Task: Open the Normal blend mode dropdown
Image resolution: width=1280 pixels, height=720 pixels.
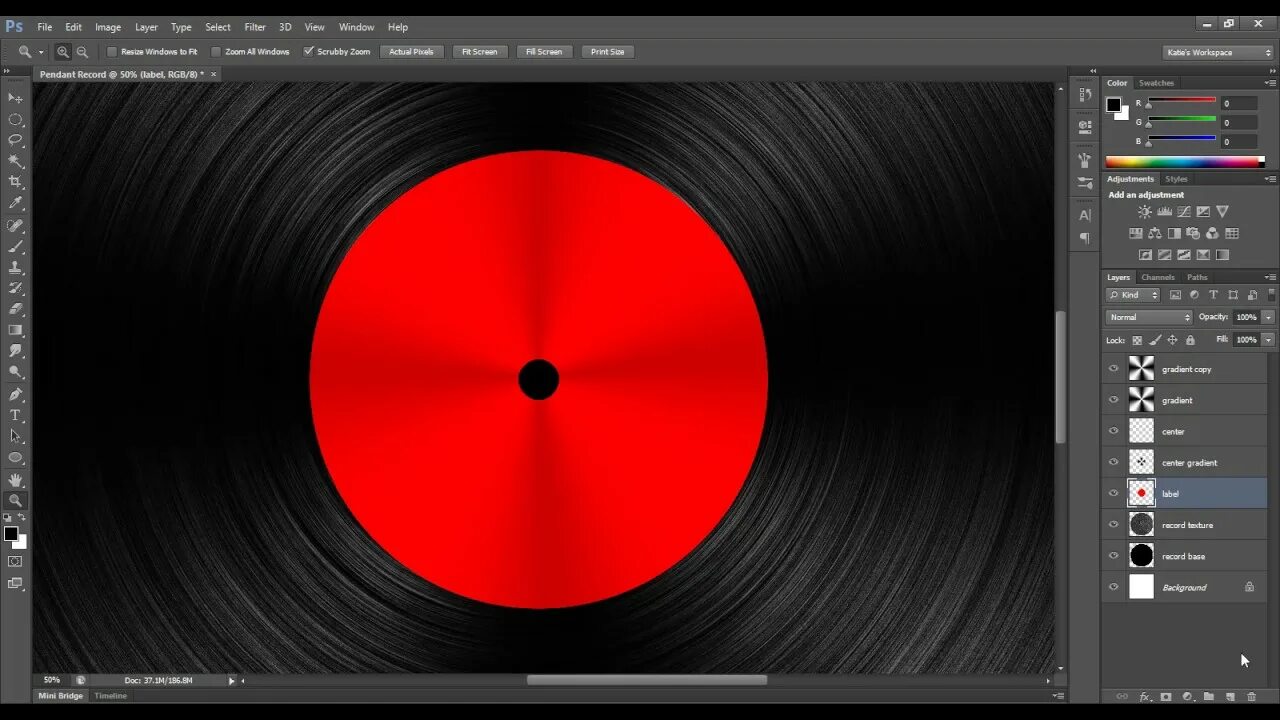Action: tap(1149, 317)
